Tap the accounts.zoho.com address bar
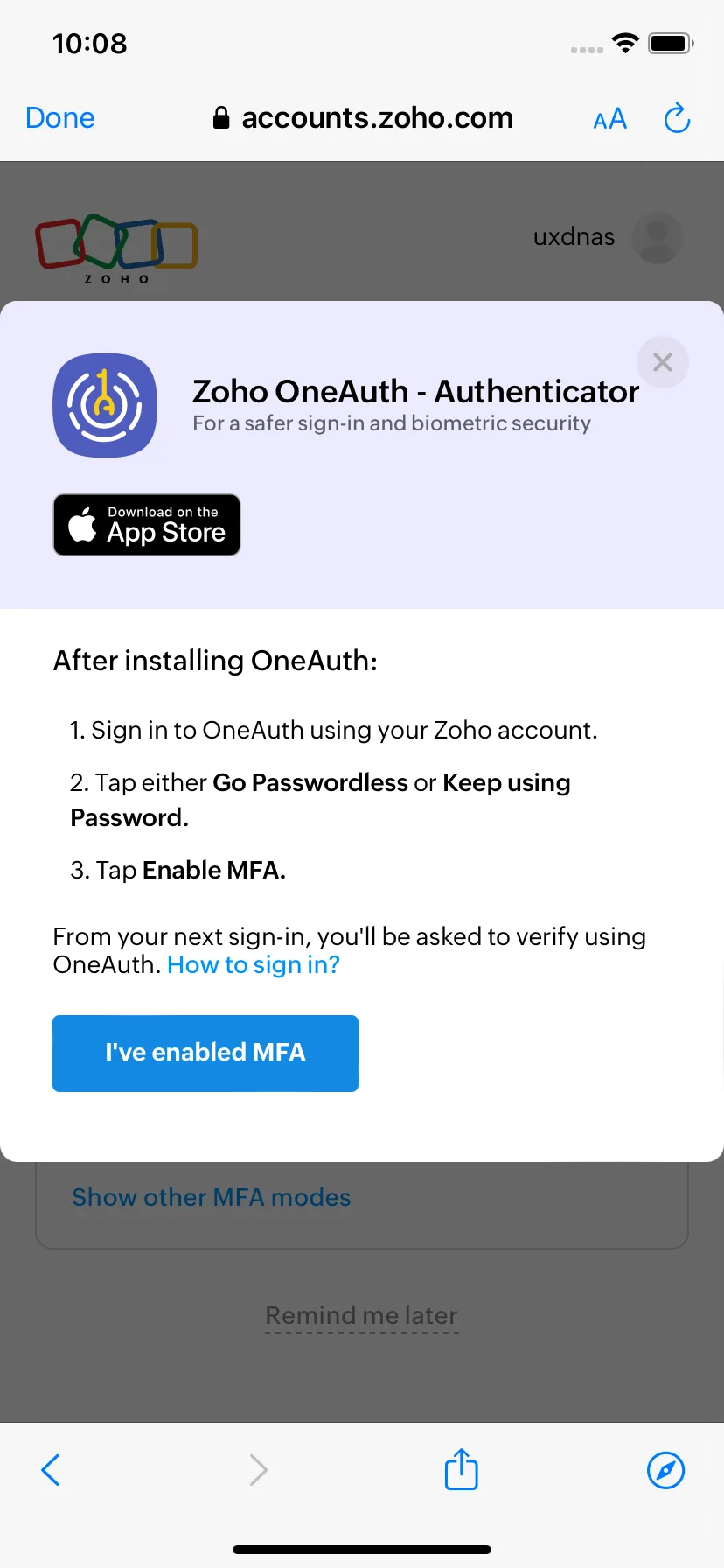Image resolution: width=724 pixels, height=1568 pixels. (x=363, y=118)
